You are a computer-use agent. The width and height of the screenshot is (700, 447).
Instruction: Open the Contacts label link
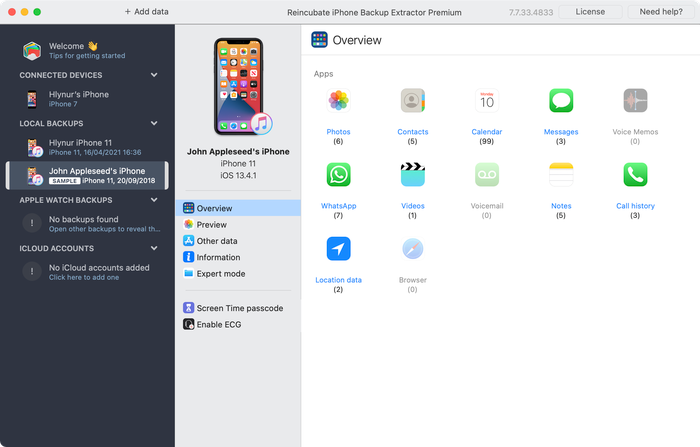pos(412,132)
